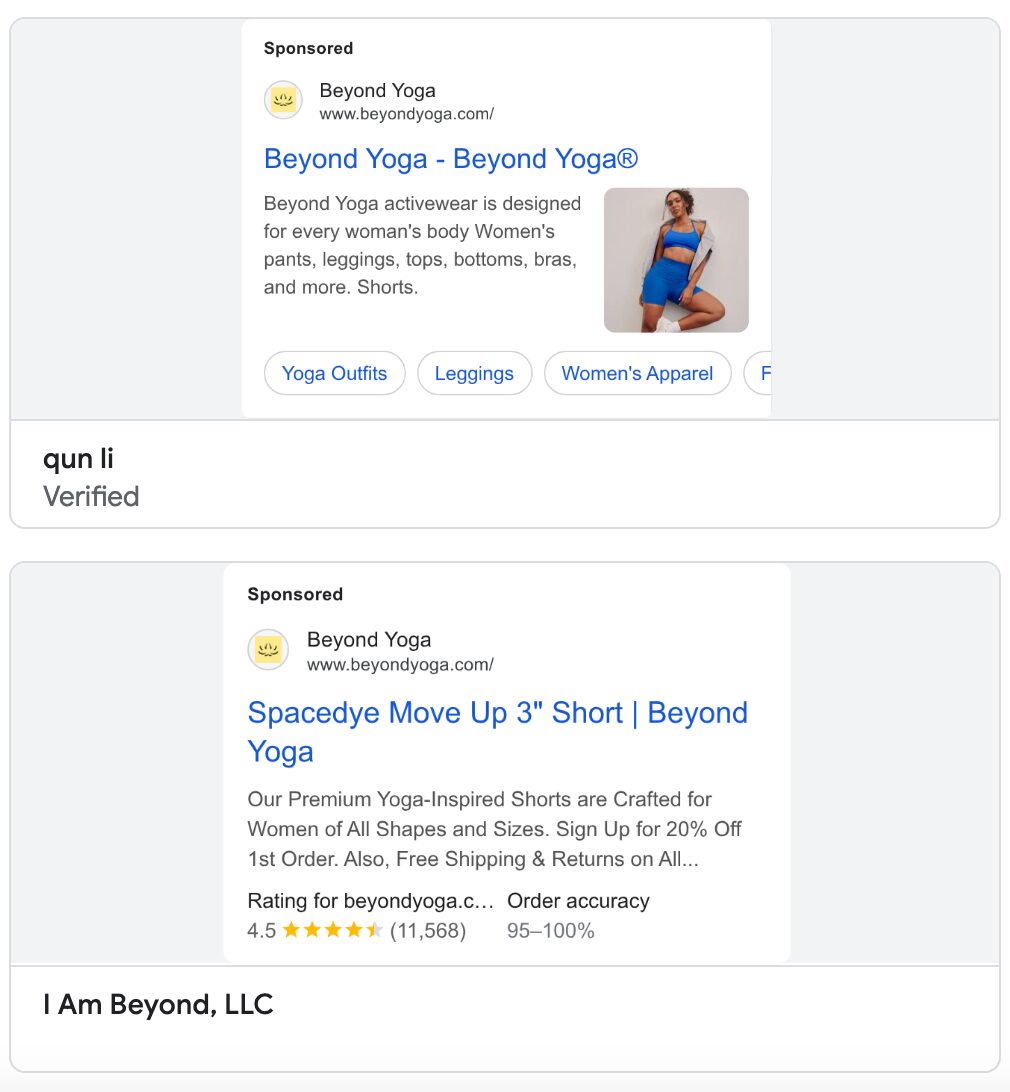Click the Women's Apparel suggestion chip
This screenshot has height=1092, width=1010.
tap(637, 373)
